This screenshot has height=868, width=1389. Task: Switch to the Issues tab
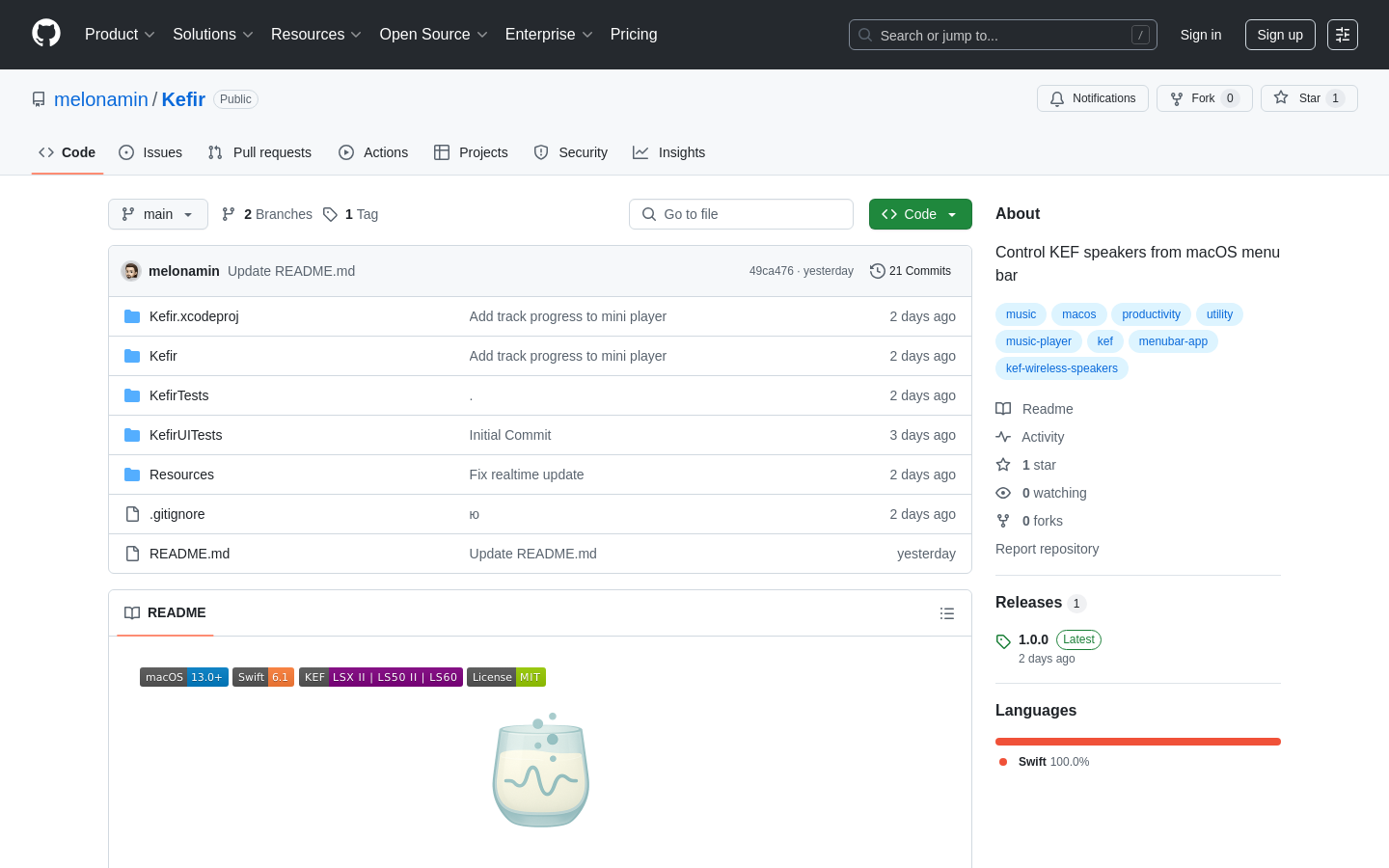(x=150, y=152)
